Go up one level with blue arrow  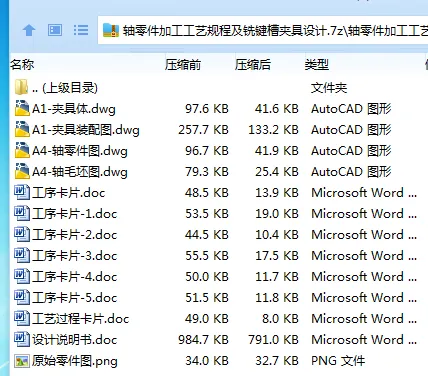(29, 30)
